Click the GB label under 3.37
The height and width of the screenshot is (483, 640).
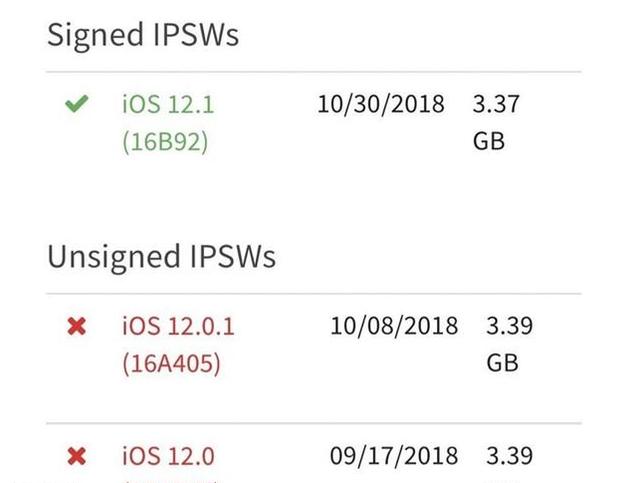point(489,141)
